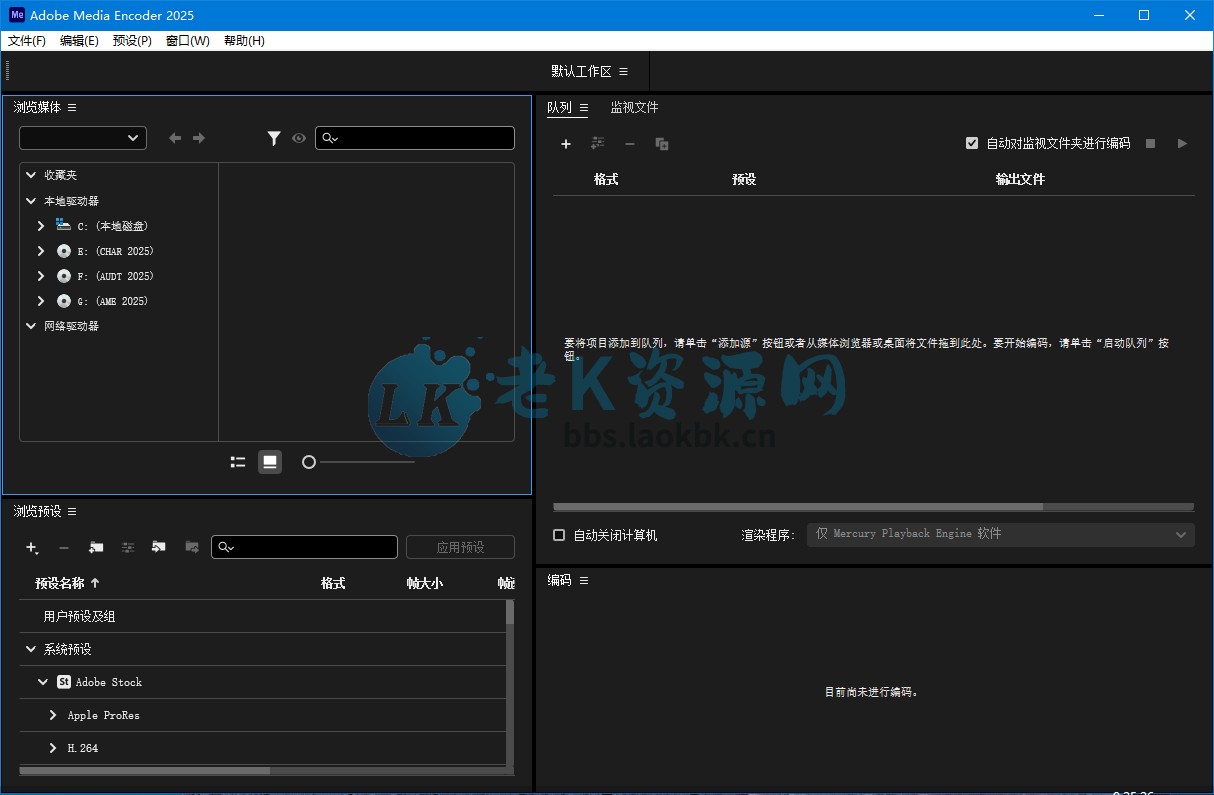Viewport: 1214px width, 795px height.
Task: Remove selected queue item with minus icon
Action: coord(630,144)
